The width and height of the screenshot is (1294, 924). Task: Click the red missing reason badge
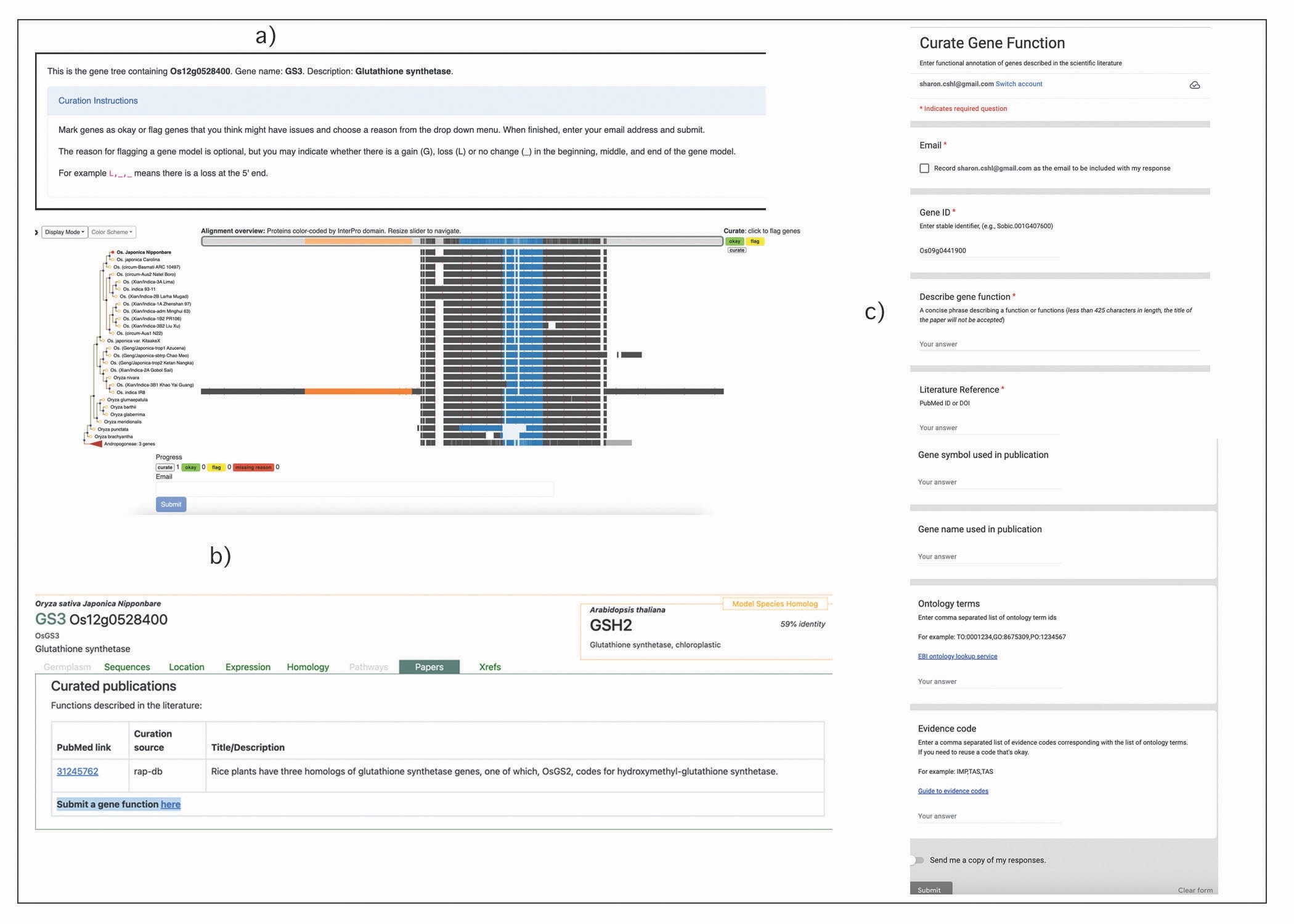pos(253,467)
